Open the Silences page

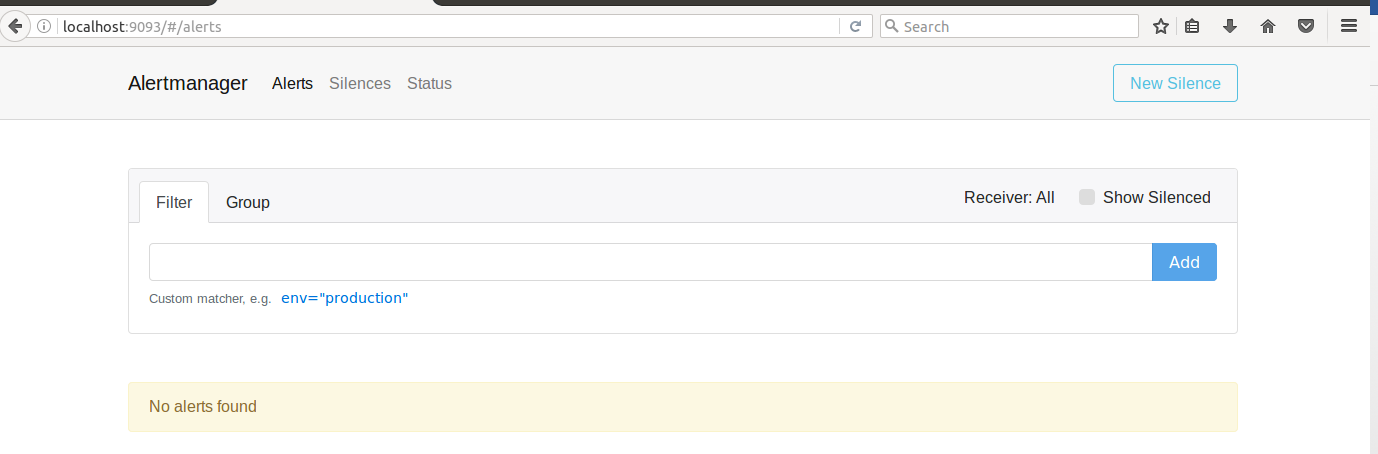(x=360, y=84)
